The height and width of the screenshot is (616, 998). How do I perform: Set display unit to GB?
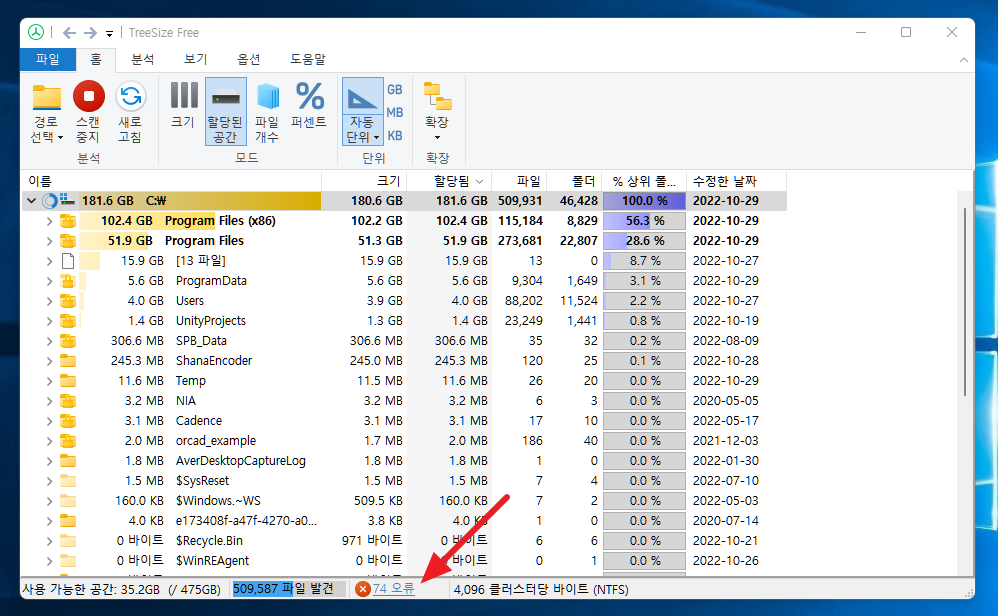point(395,90)
